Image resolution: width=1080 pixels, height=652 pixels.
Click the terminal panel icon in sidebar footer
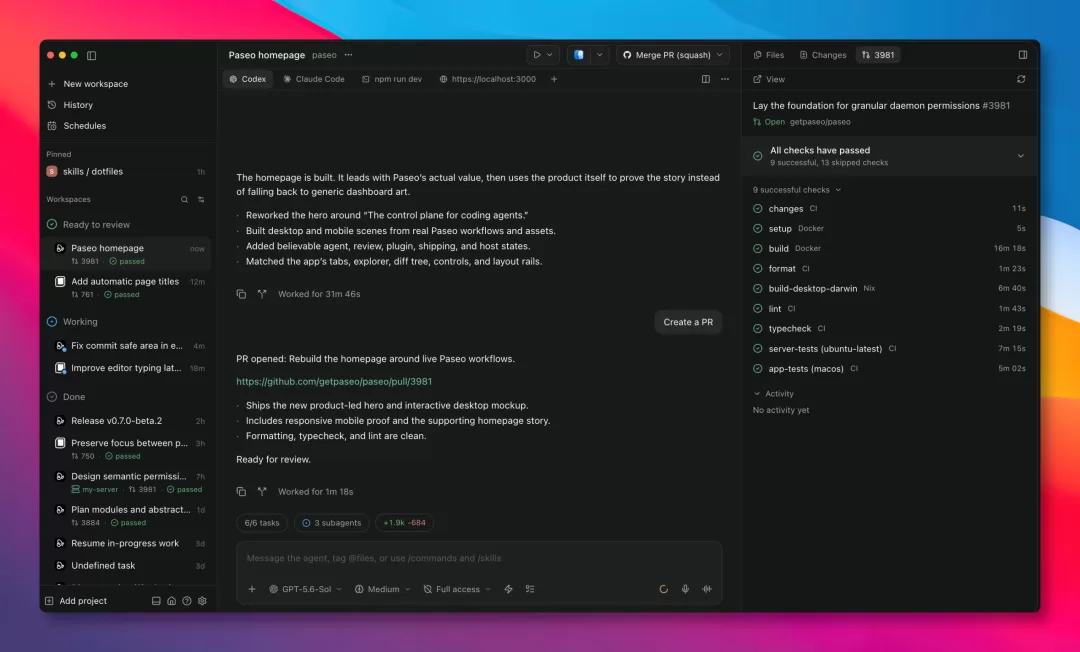(156, 601)
